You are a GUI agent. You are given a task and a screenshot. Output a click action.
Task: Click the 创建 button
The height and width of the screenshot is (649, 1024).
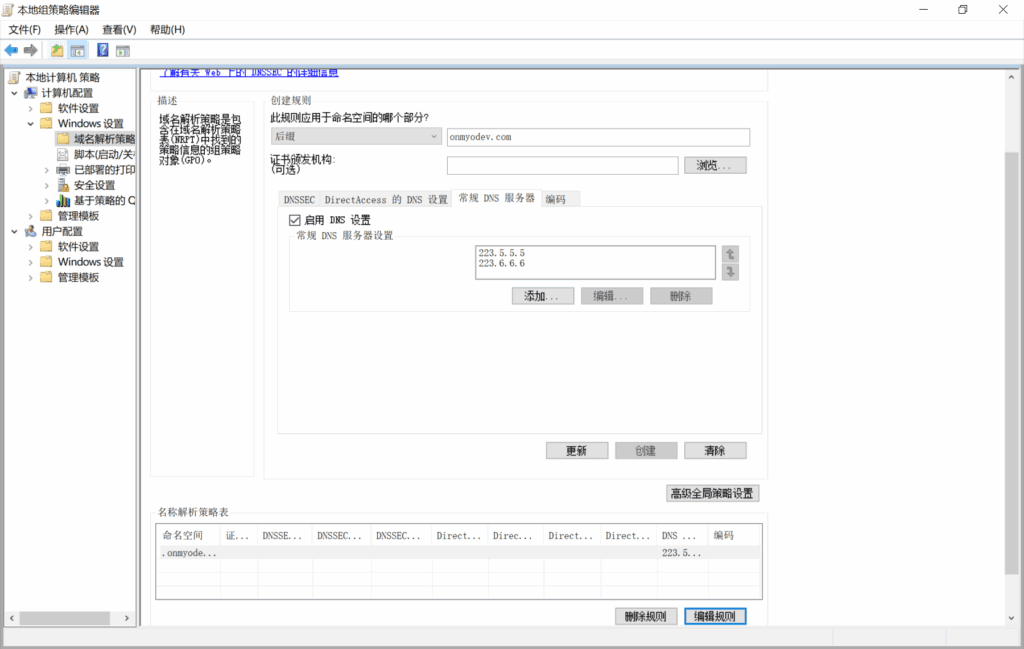pos(645,450)
